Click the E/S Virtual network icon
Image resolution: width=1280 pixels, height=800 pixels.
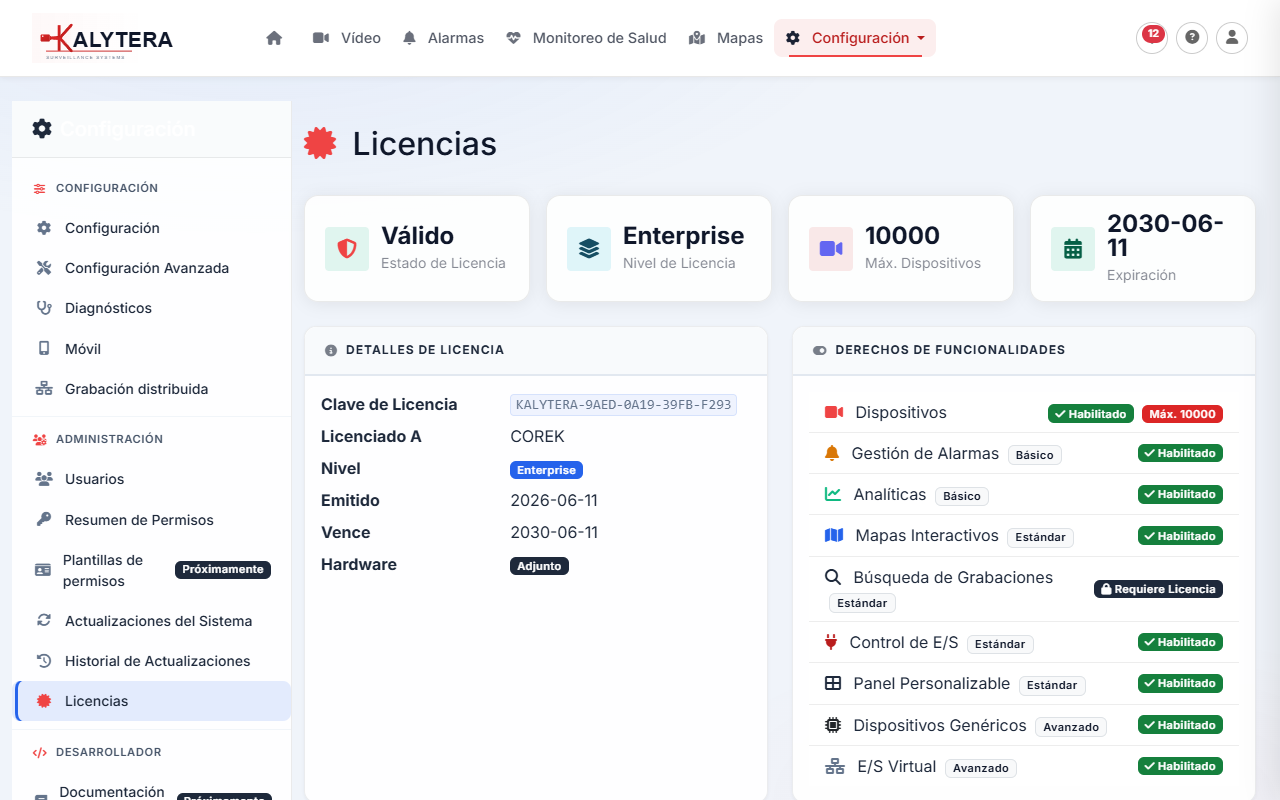[835, 767]
